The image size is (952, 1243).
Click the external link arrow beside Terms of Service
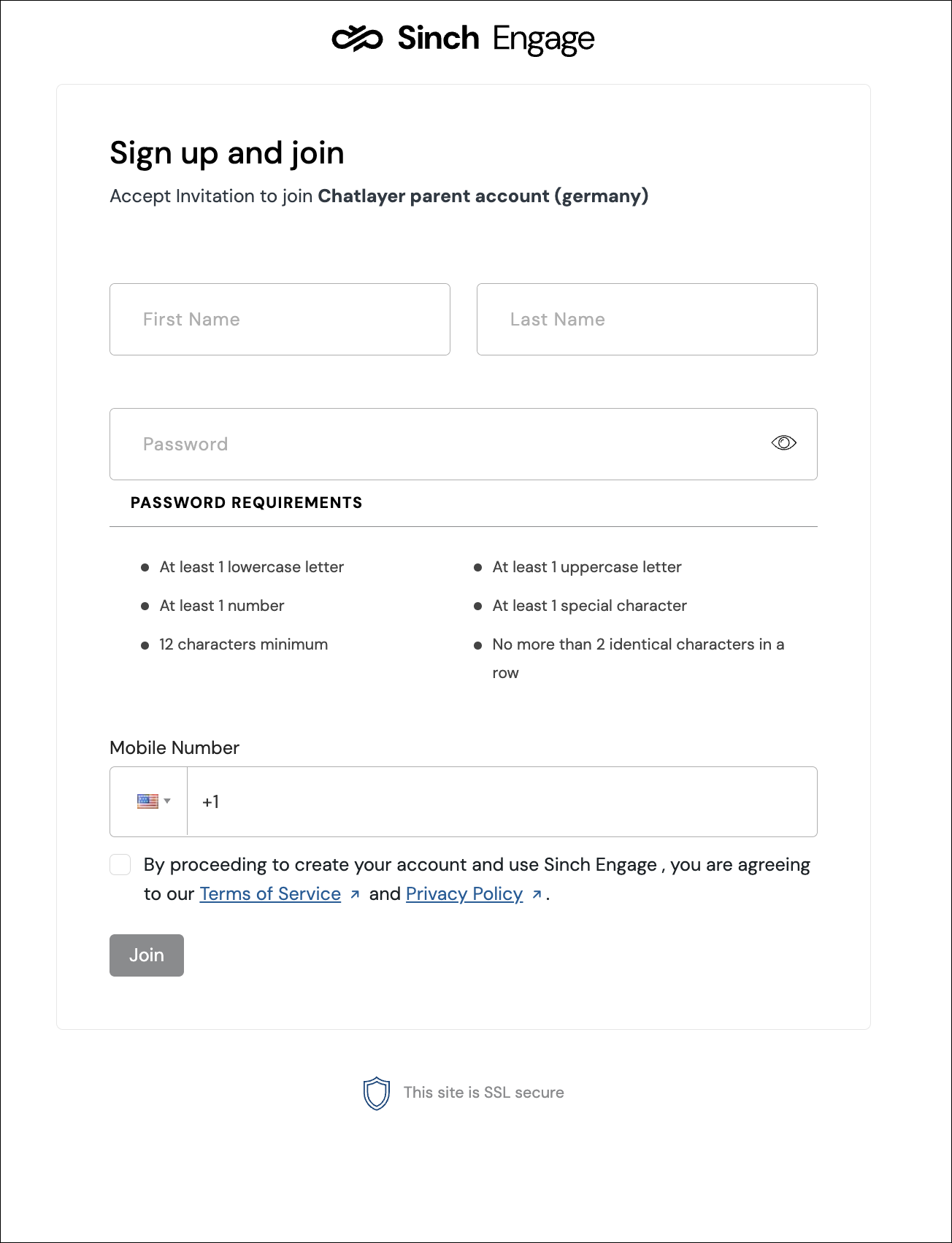click(355, 893)
